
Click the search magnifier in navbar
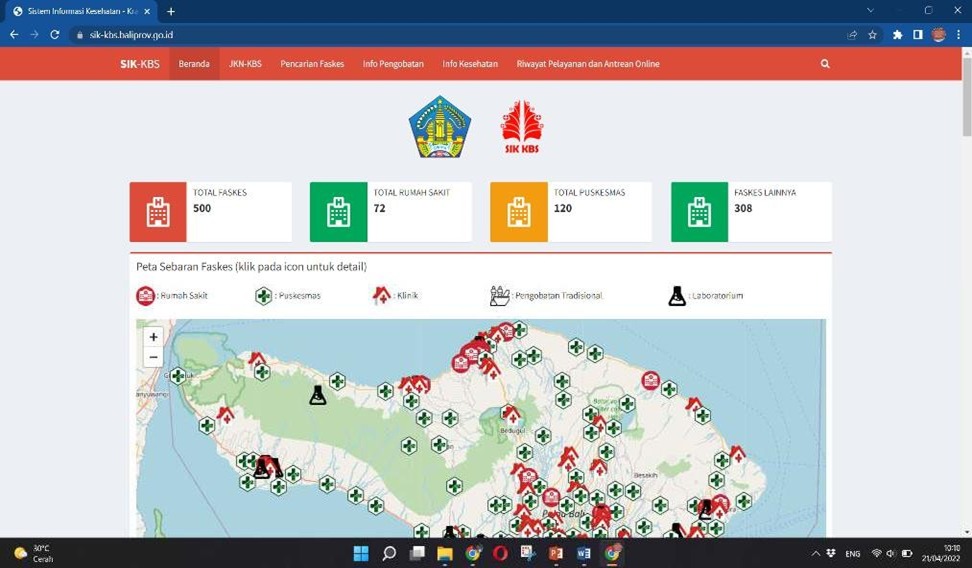click(x=825, y=64)
